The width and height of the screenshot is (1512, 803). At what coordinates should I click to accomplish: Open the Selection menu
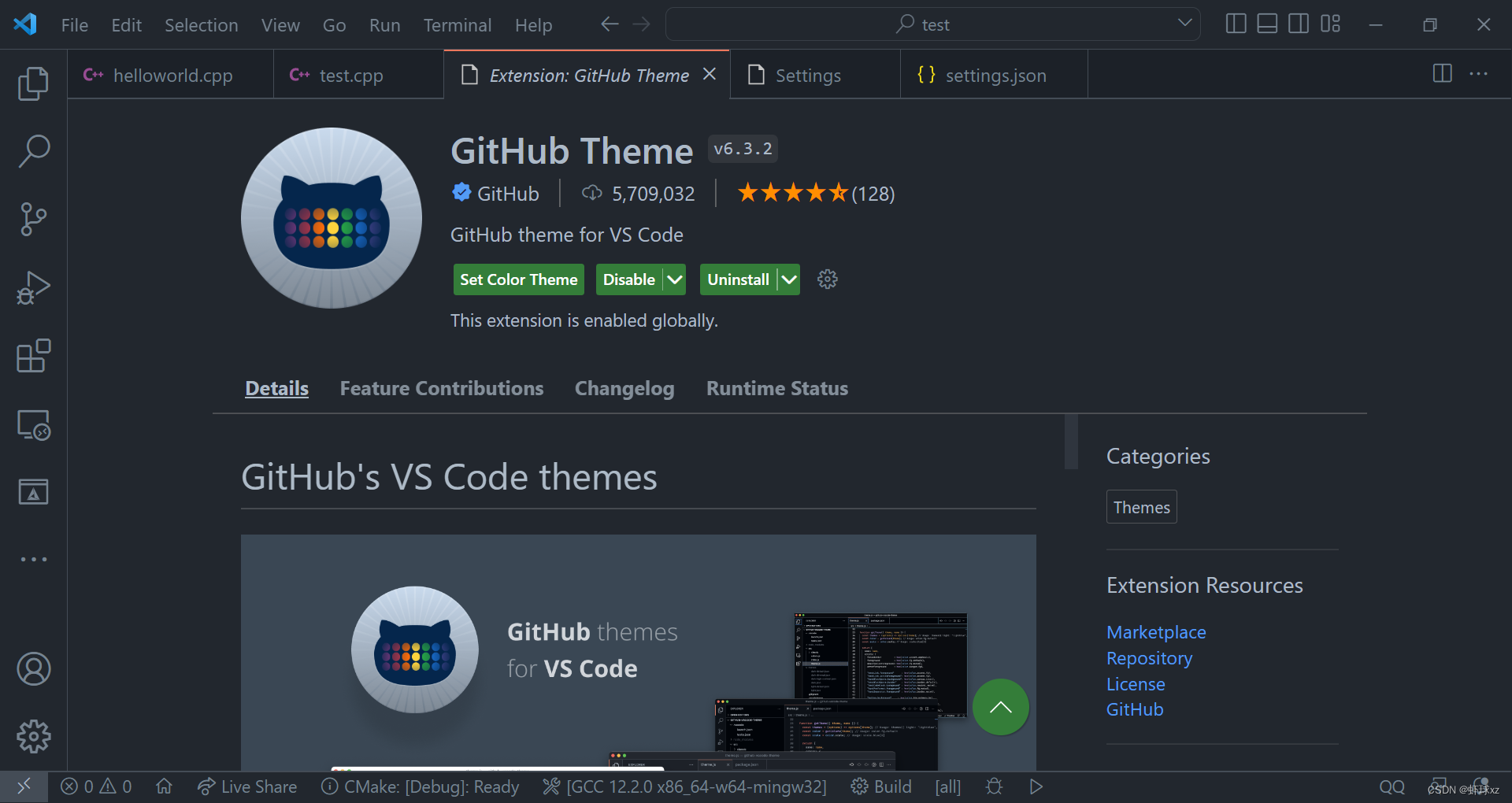(201, 25)
